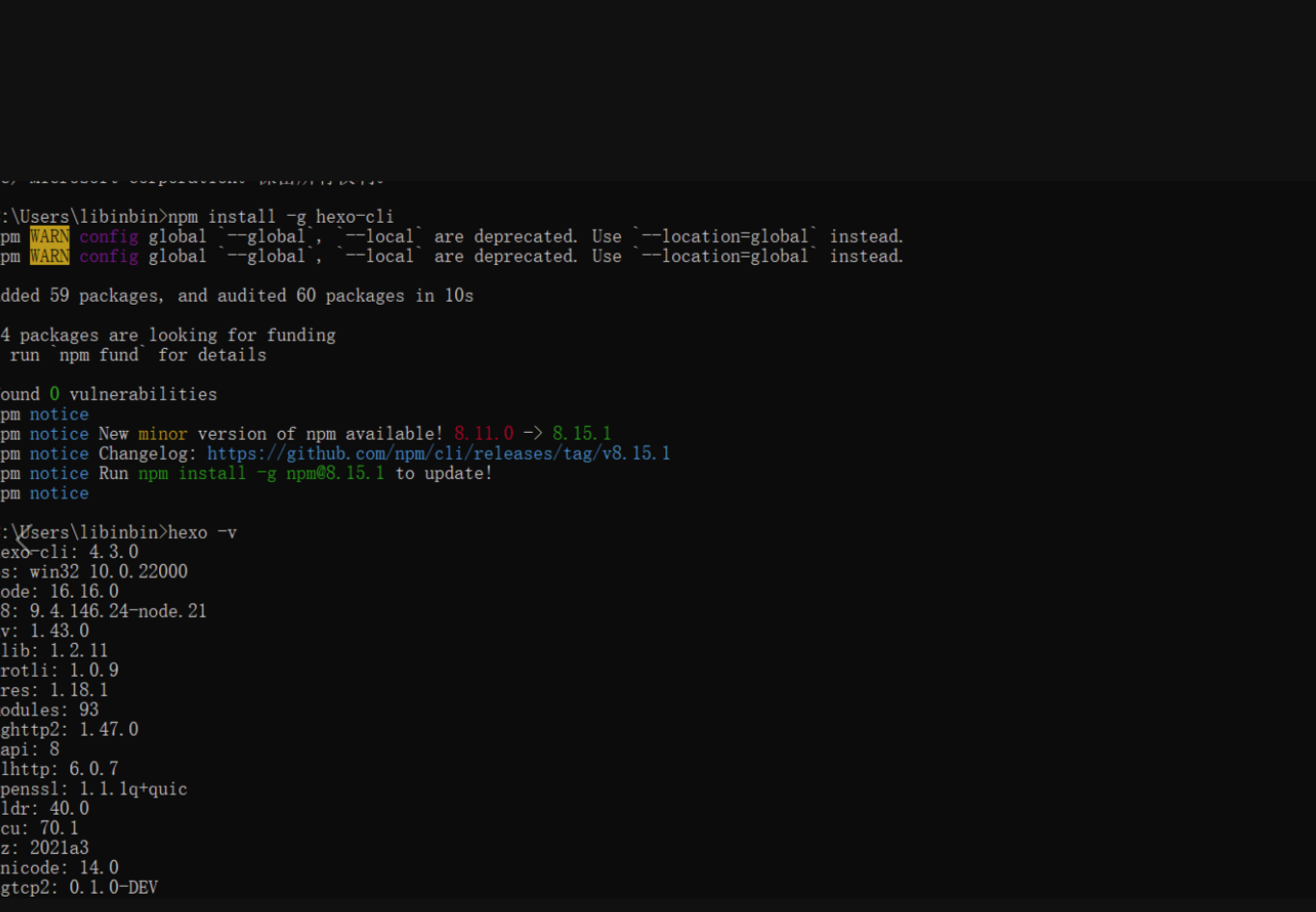Click the 'lib: 1.2.11' line

(55, 651)
